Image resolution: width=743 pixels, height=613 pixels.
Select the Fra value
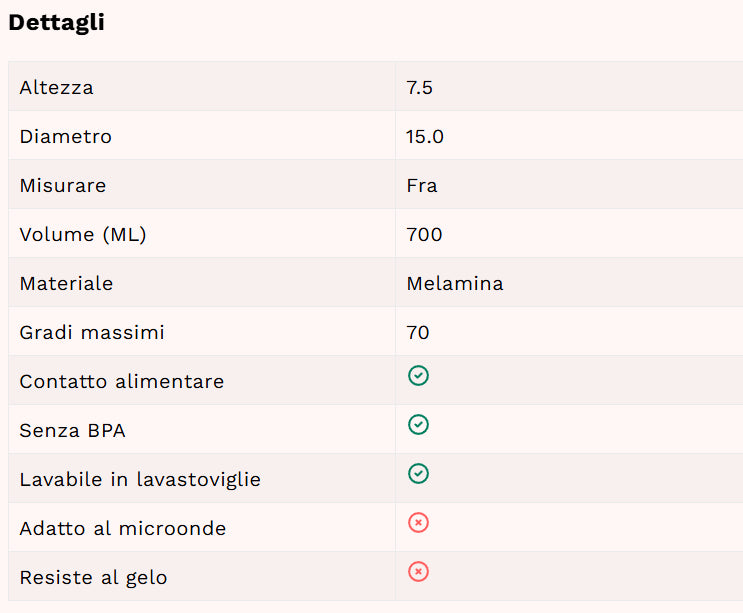pyautogui.click(x=422, y=185)
